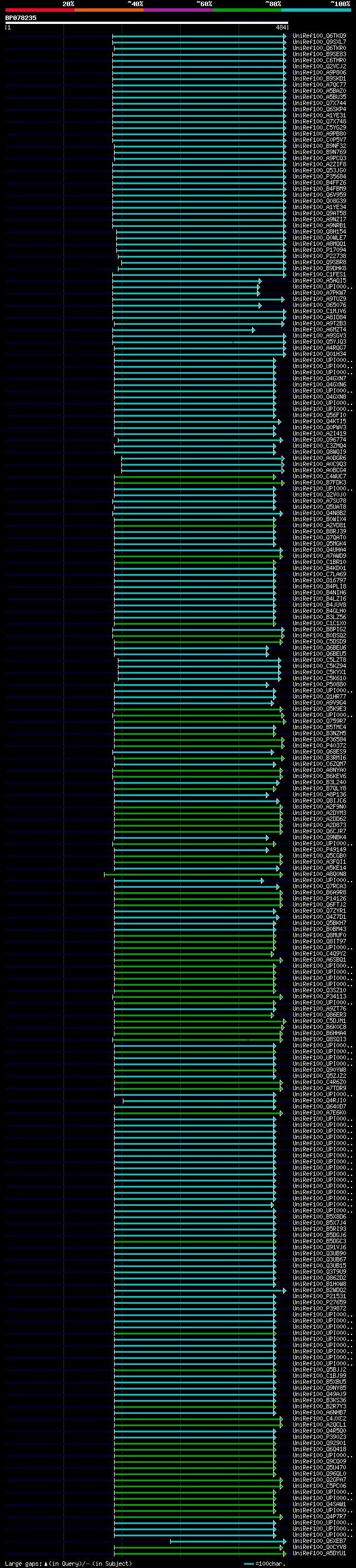Open hit UniRef100_Q6TKR0
This screenshot has height=1568, width=356.
[319, 48]
